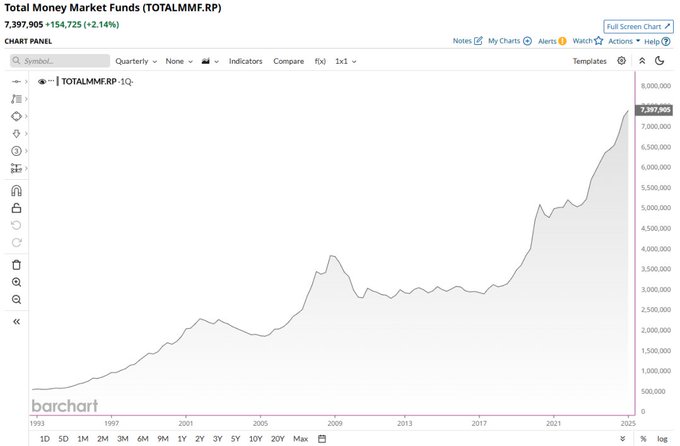Select the 6M range

pos(143,439)
